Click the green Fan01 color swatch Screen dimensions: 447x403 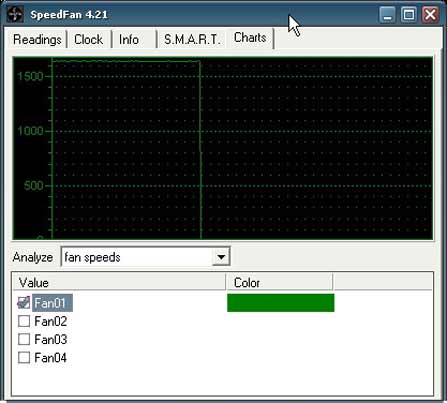281,303
